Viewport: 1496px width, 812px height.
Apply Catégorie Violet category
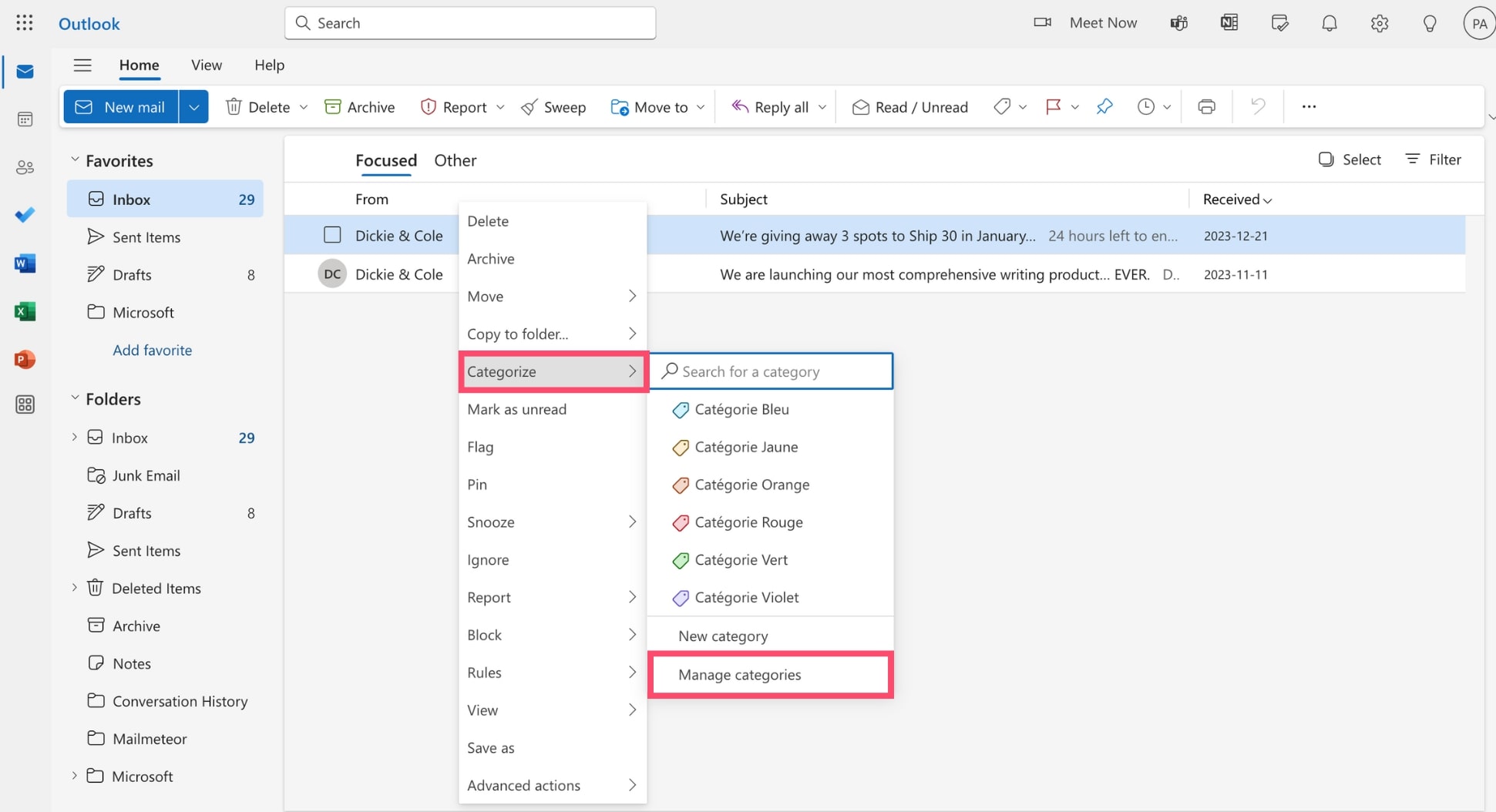pyautogui.click(x=771, y=598)
